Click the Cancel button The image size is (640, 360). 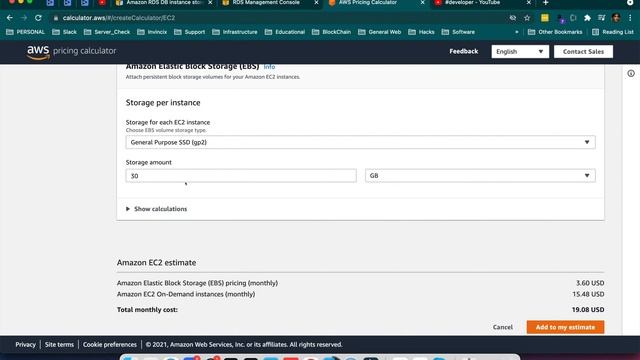click(502, 327)
